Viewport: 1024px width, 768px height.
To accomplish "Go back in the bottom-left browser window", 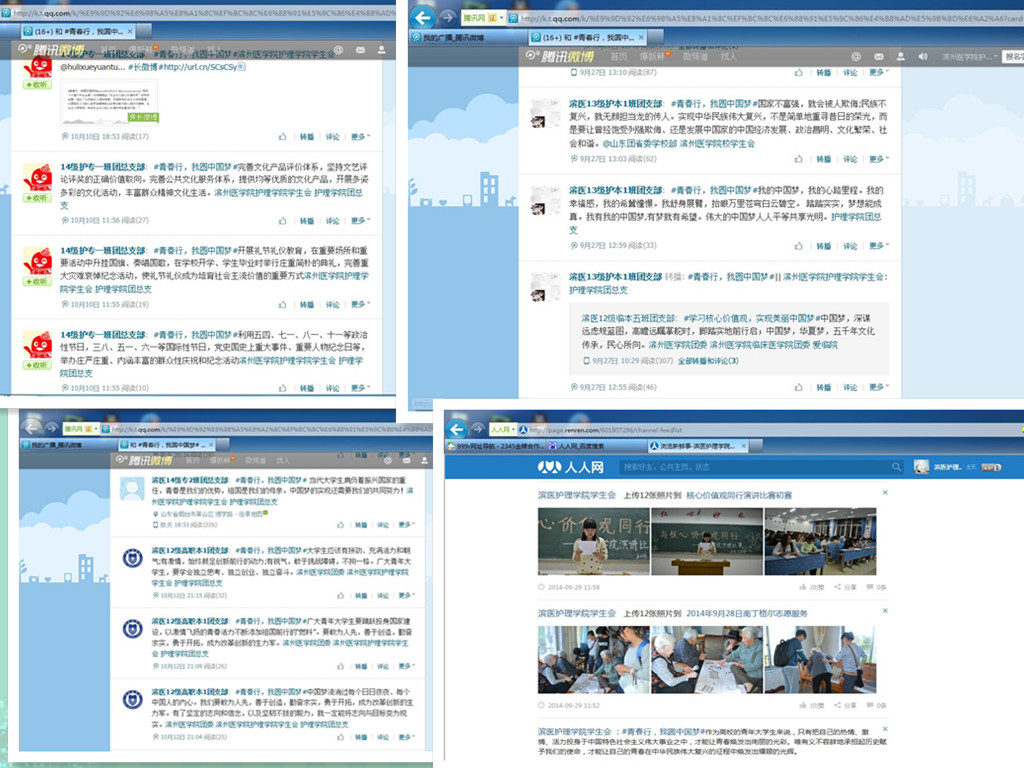I will (30, 428).
